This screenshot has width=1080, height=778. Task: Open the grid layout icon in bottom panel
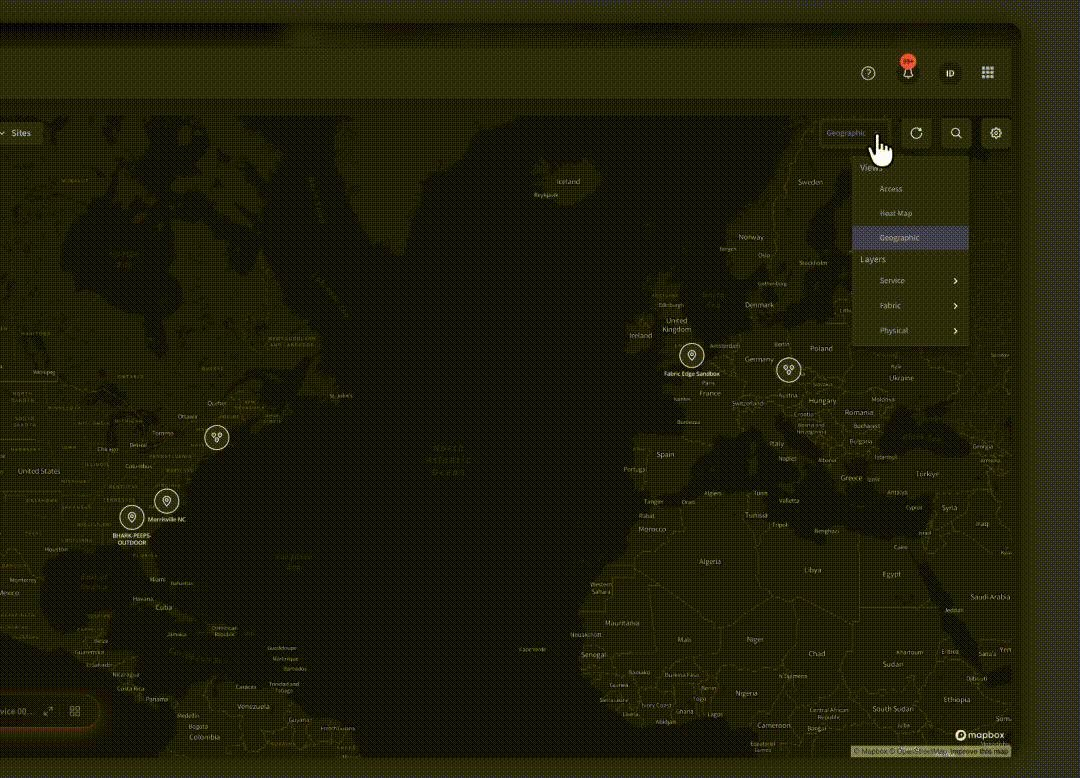(x=75, y=711)
